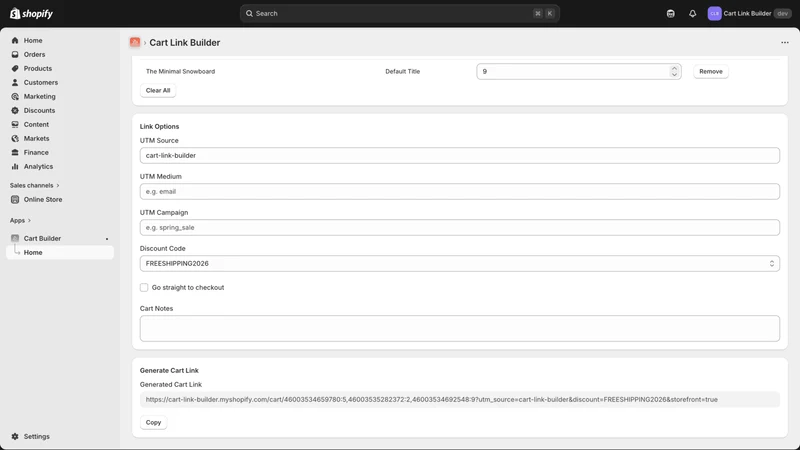Remove The Minimal Snowboard from list
800x450 pixels.
711,71
